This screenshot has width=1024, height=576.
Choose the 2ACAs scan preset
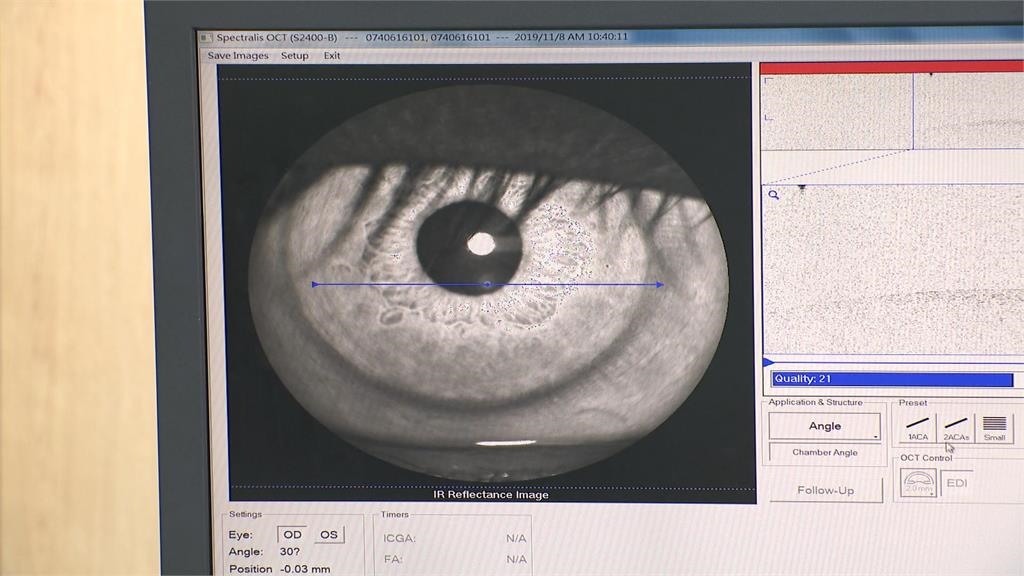coord(956,427)
